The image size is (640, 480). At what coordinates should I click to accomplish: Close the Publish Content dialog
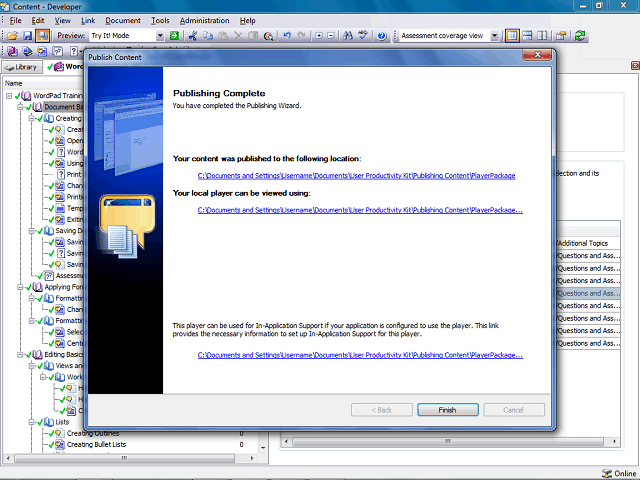(537, 55)
